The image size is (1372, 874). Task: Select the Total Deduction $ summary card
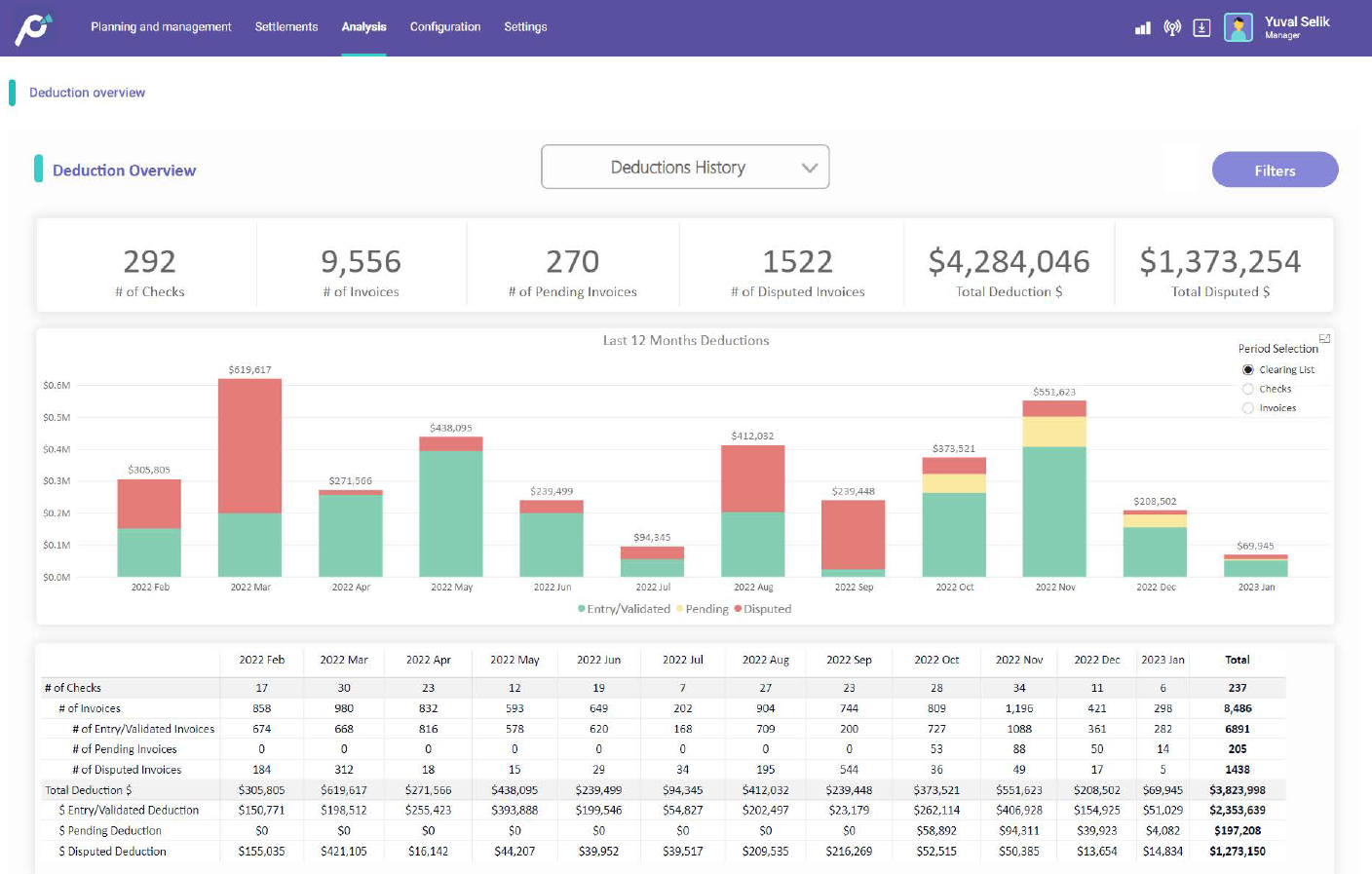pos(1009,264)
